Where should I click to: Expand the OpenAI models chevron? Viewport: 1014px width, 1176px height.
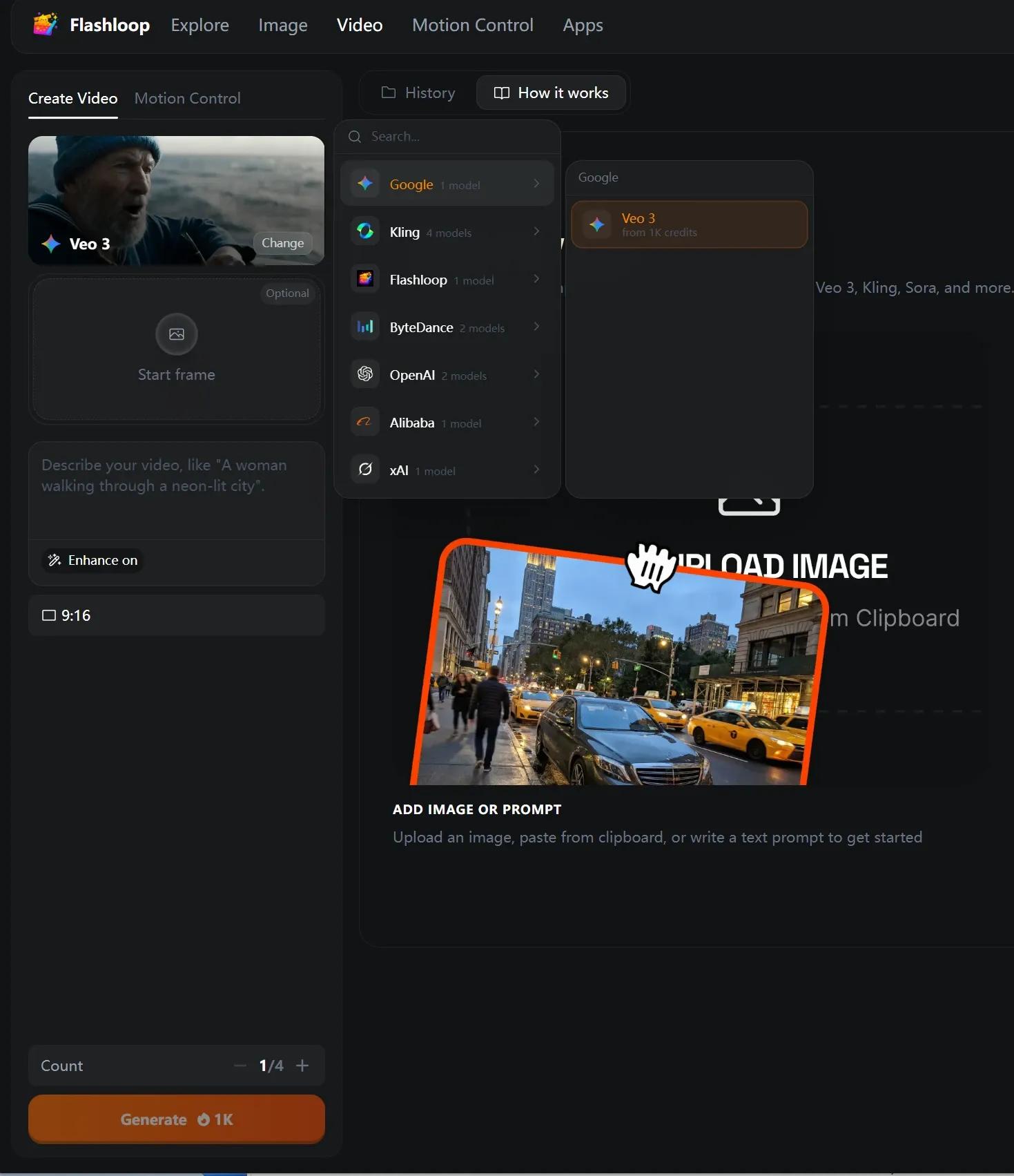click(x=536, y=374)
